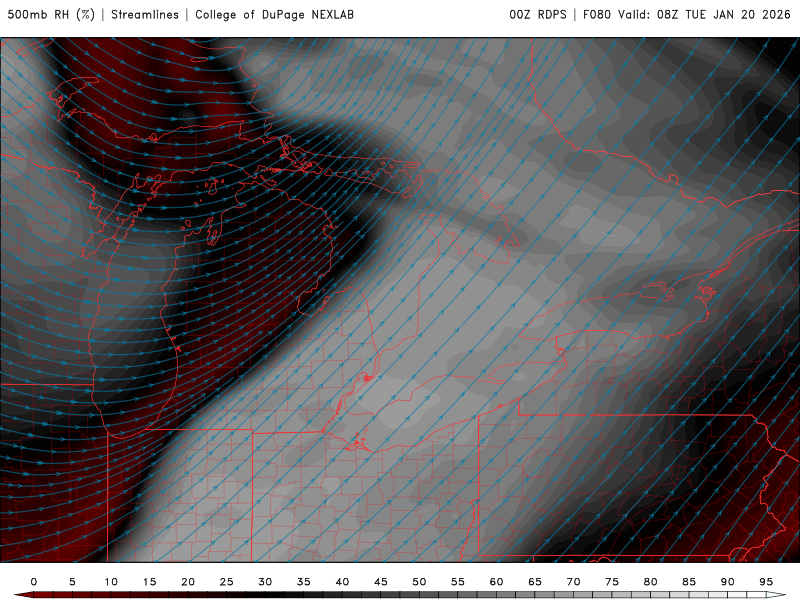The height and width of the screenshot is (600, 800).
Task: Click the 'F080' forecast hour text
Action: coord(596,14)
